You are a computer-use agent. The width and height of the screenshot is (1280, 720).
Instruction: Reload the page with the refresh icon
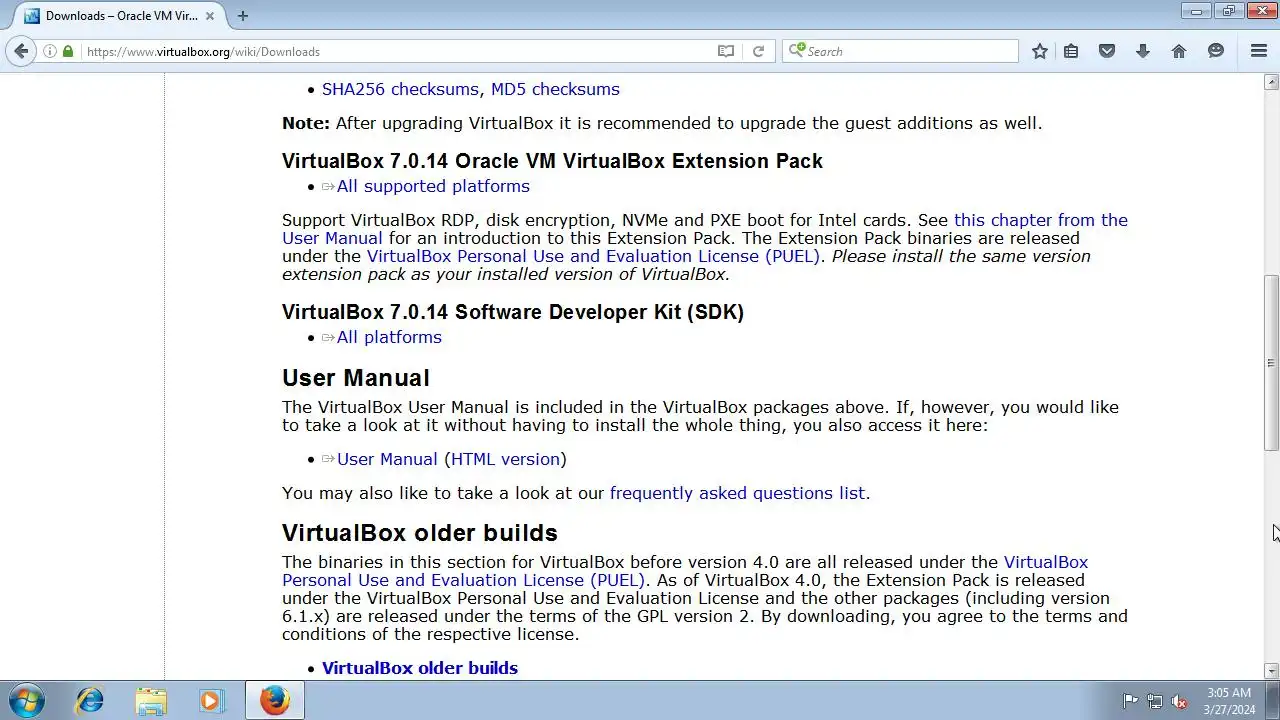pyautogui.click(x=758, y=51)
